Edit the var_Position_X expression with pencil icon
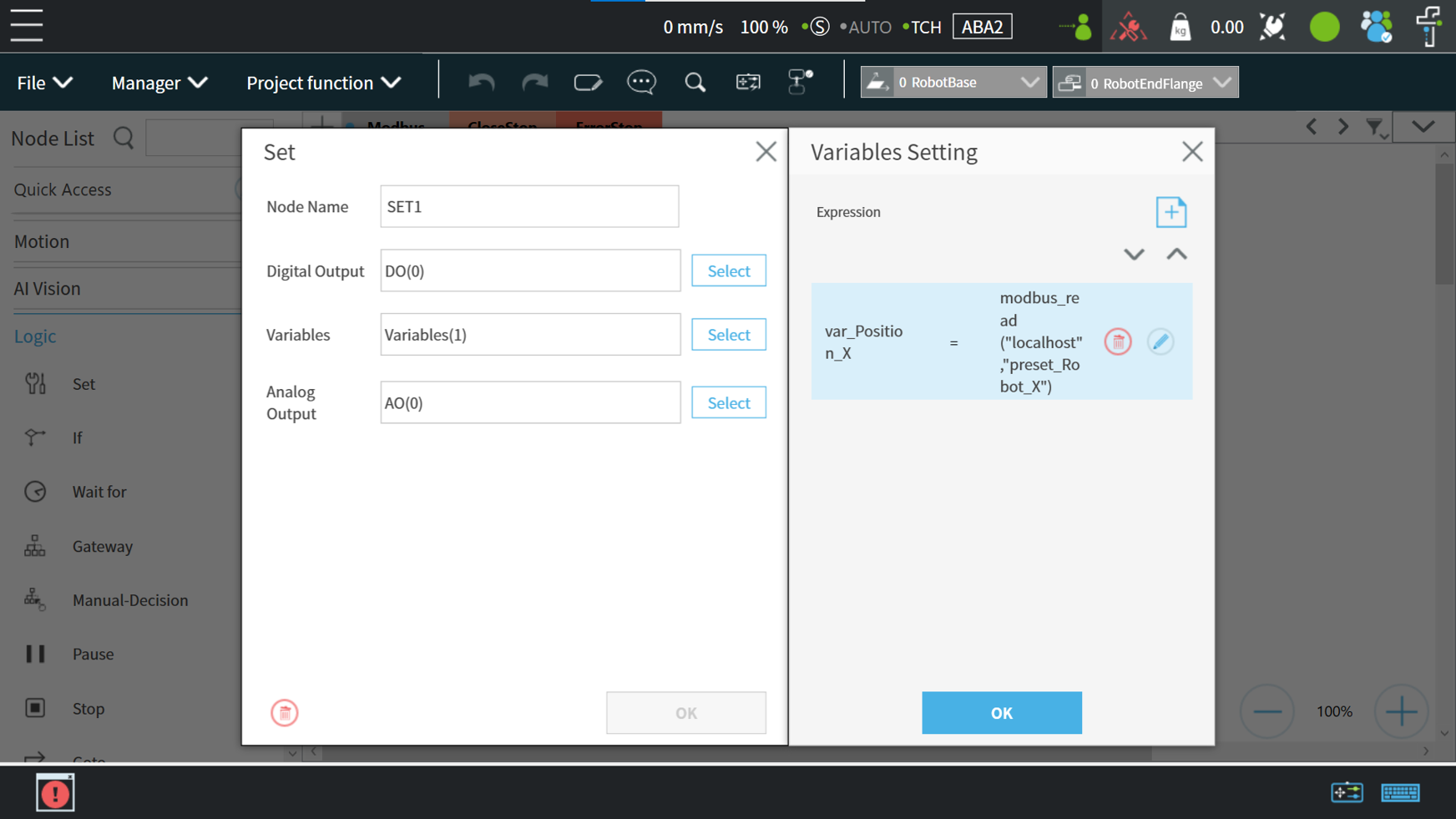Viewport: 1456px width, 819px height. coord(1160,341)
